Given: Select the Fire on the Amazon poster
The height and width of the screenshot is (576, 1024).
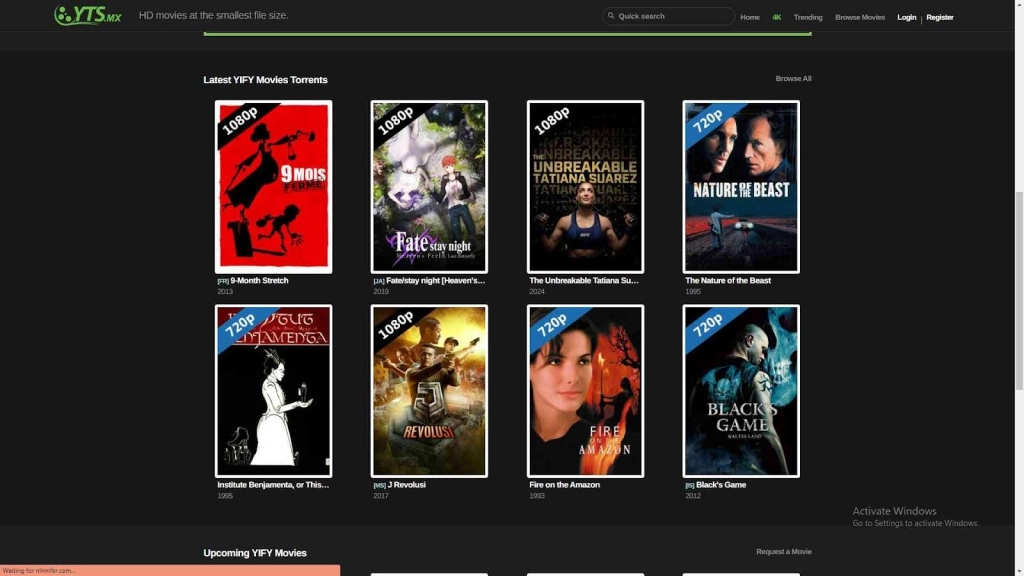Looking at the screenshot, I should pyautogui.click(x=585, y=391).
